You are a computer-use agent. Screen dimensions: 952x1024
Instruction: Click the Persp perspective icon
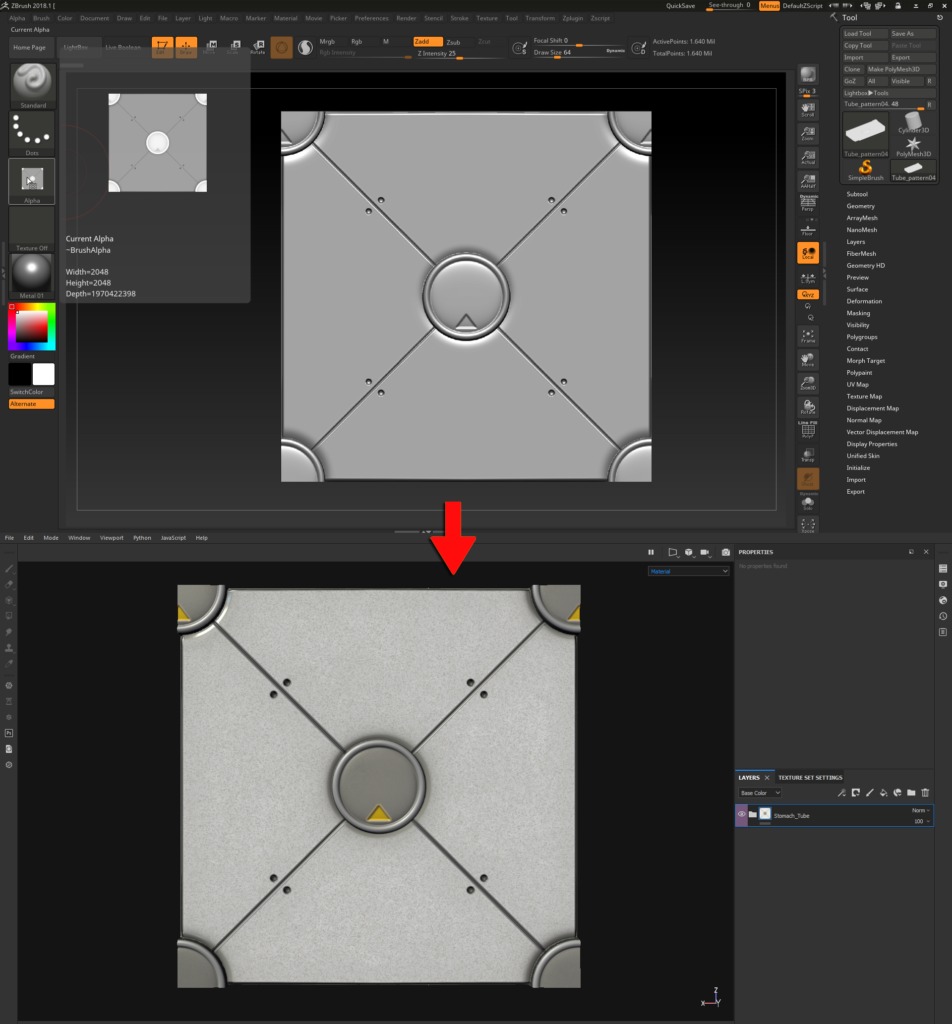(808, 204)
